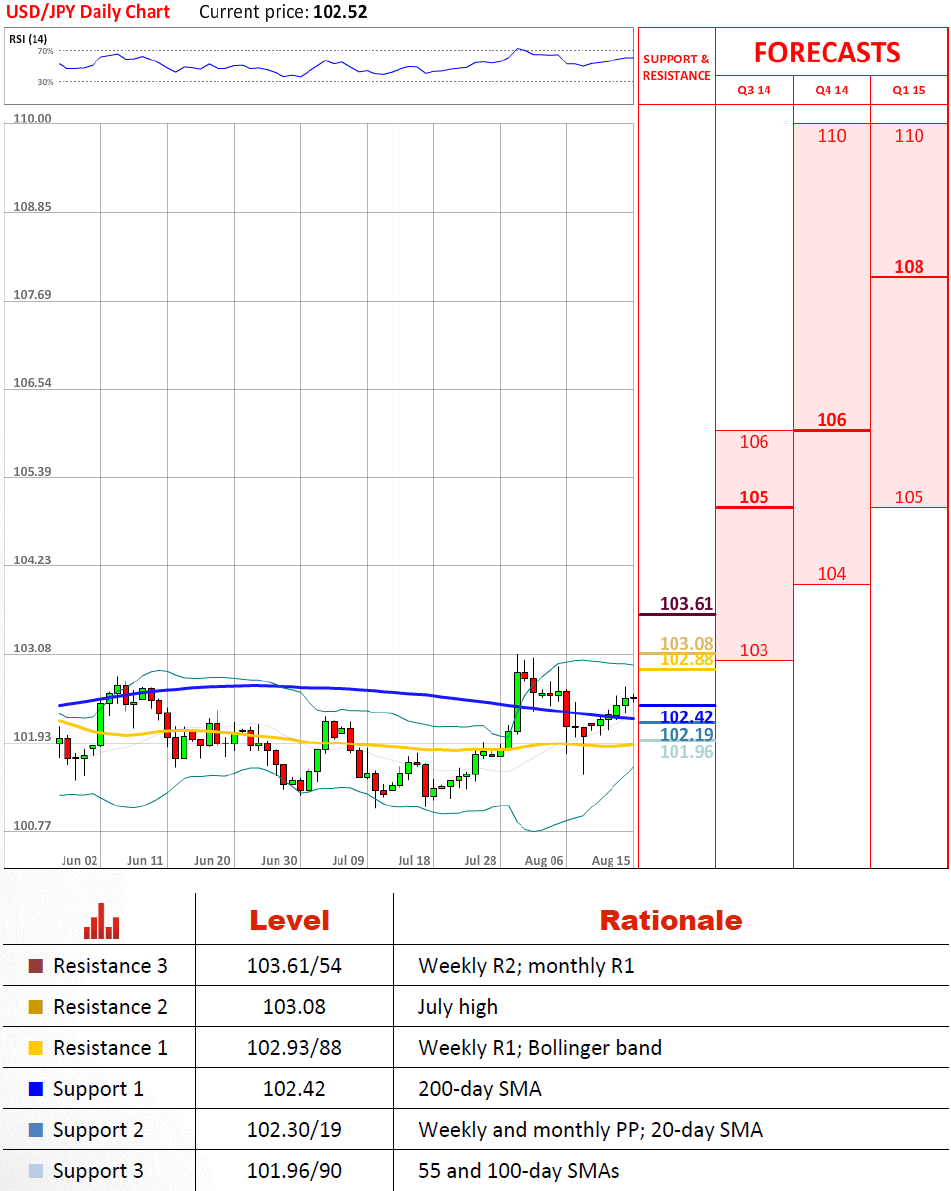Click the Resistance 3 maroon color swatch
This screenshot has width=951, height=1191.
[x=36, y=965]
